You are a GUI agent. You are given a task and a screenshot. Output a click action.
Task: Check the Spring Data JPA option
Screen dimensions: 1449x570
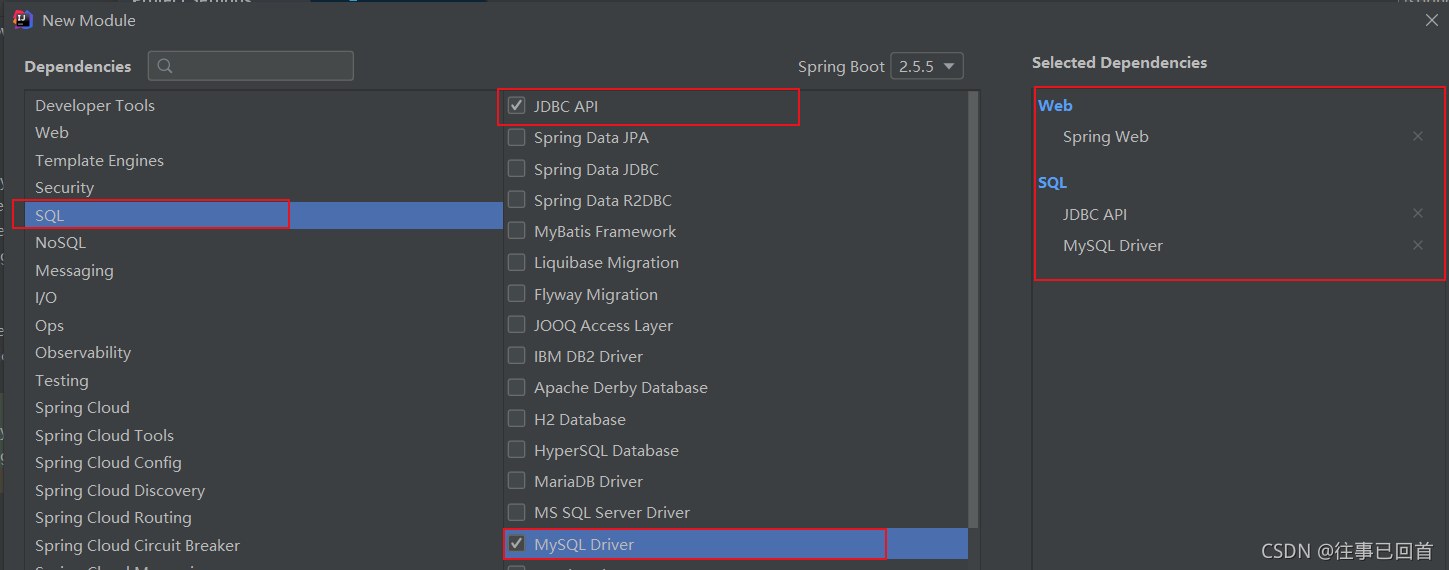pyautogui.click(x=516, y=137)
